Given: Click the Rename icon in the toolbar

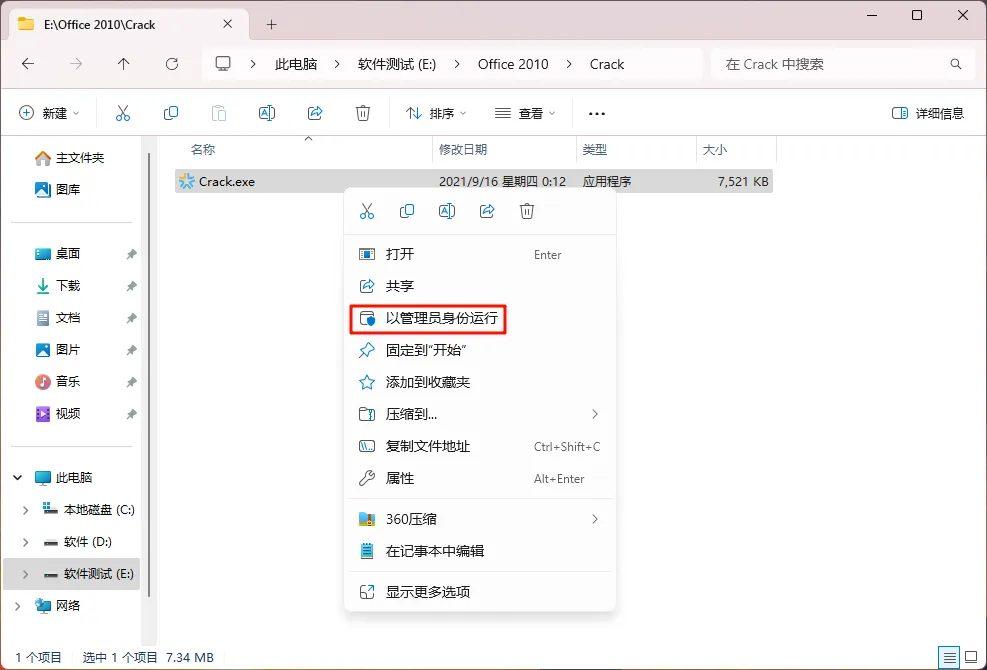Looking at the screenshot, I should [267, 113].
